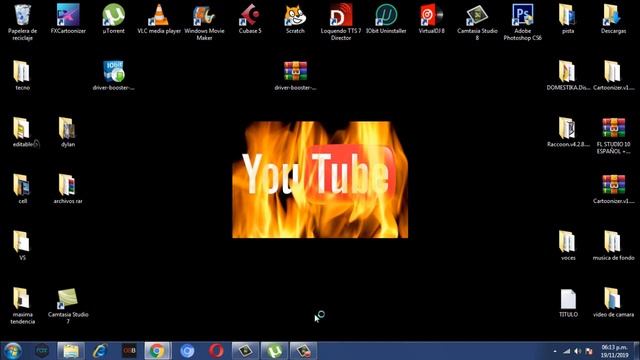Open File Explorer from the taskbar

point(71,351)
